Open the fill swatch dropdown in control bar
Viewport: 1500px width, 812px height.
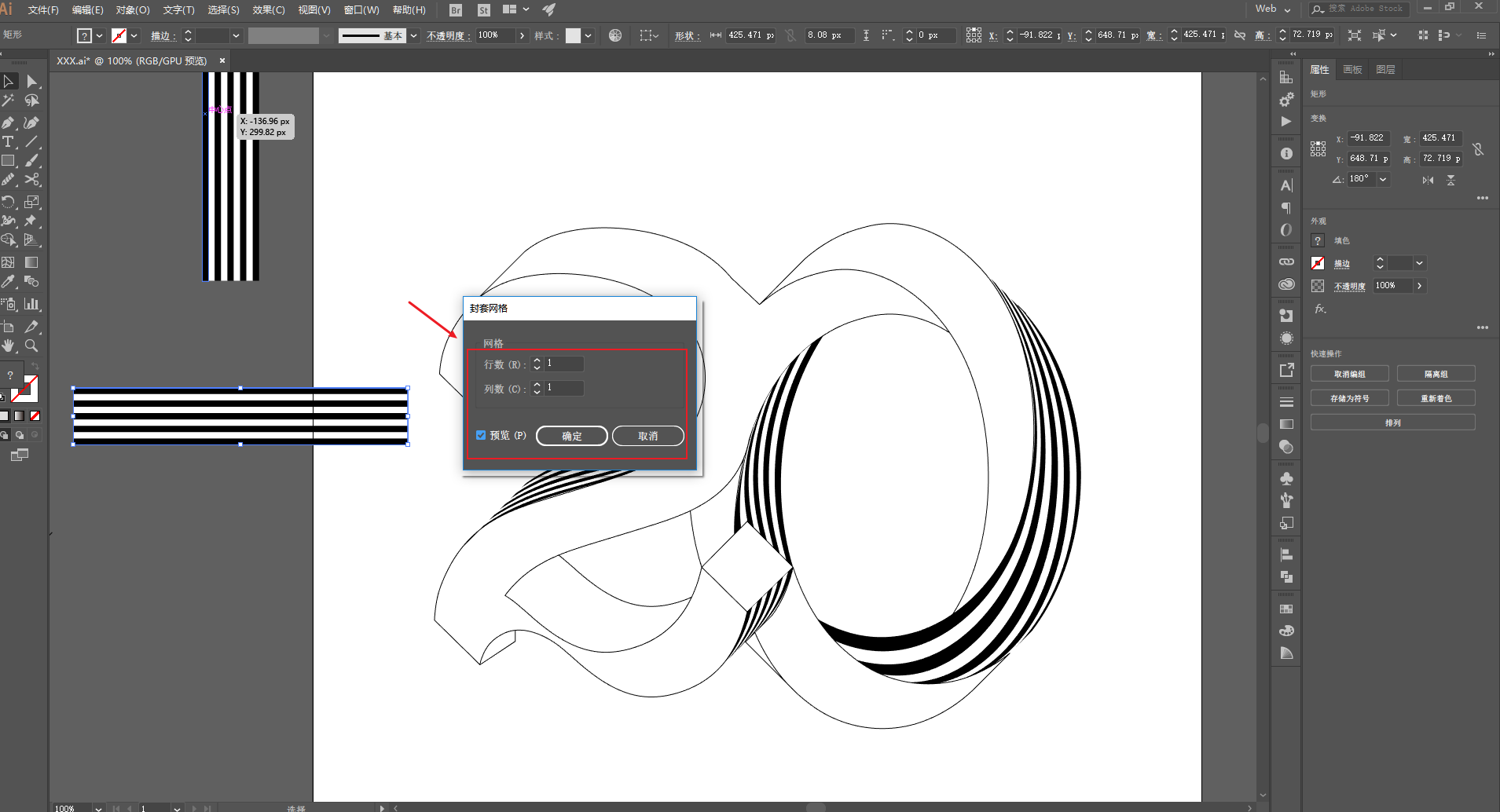(x=99, y=35)
